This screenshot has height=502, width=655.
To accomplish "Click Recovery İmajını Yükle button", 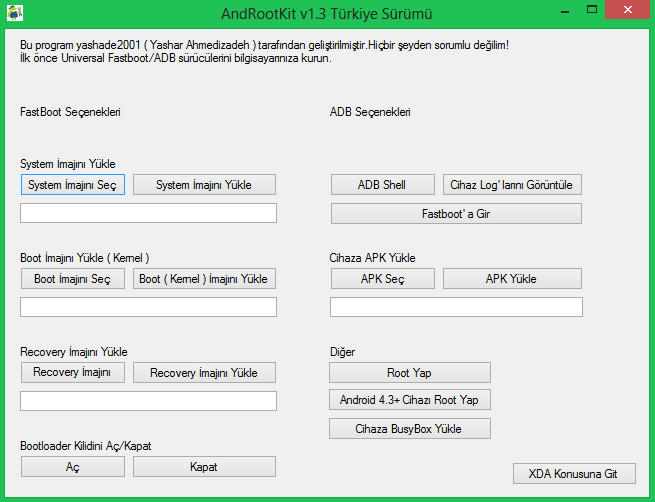I will point(204,373).
